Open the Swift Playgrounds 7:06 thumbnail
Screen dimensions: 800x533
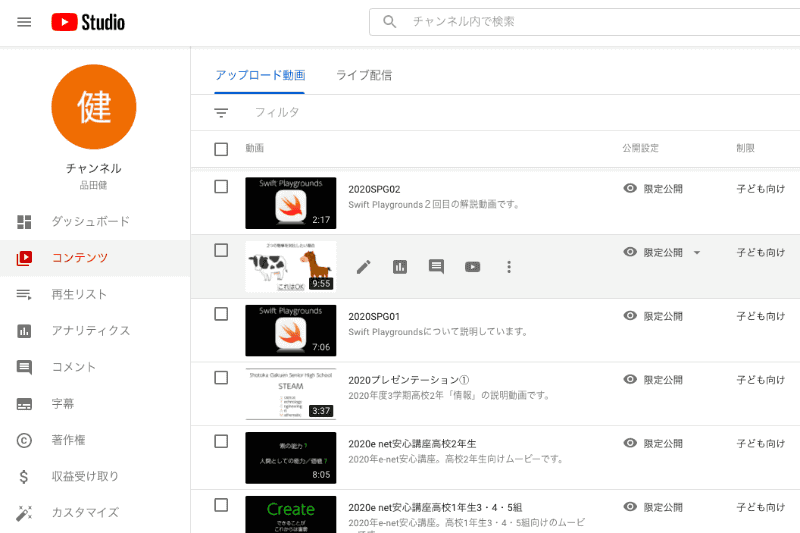point(291,331)
